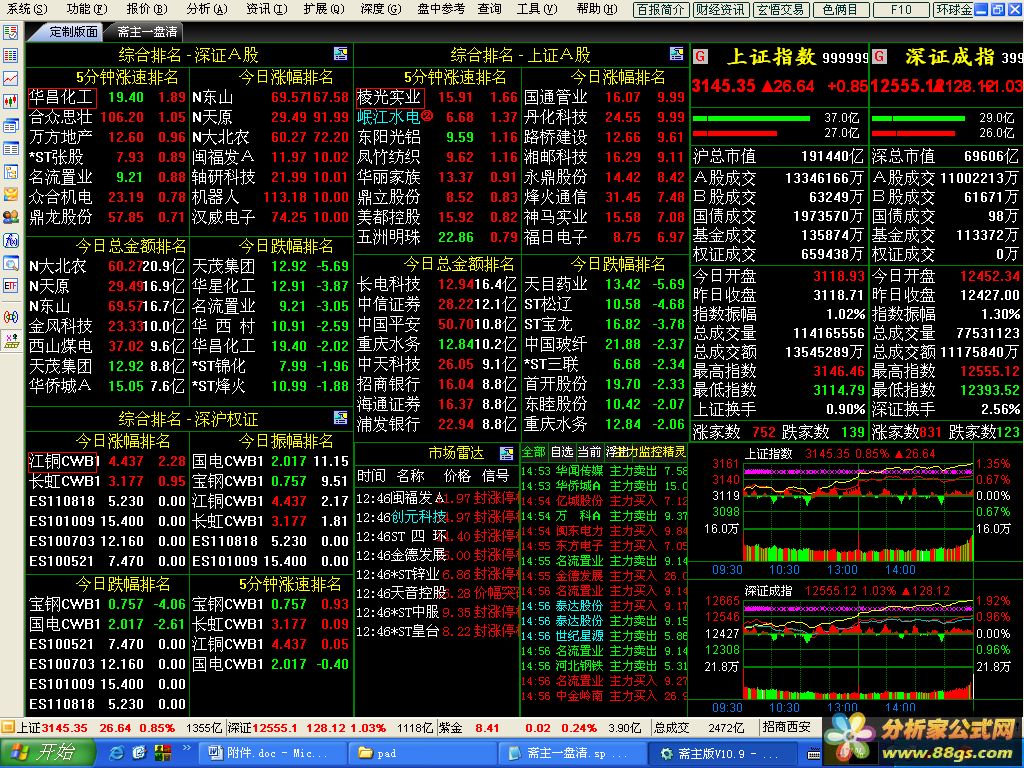Click the 财经资讯 button
1024x768 pixels.
click(x=720, y=10)
